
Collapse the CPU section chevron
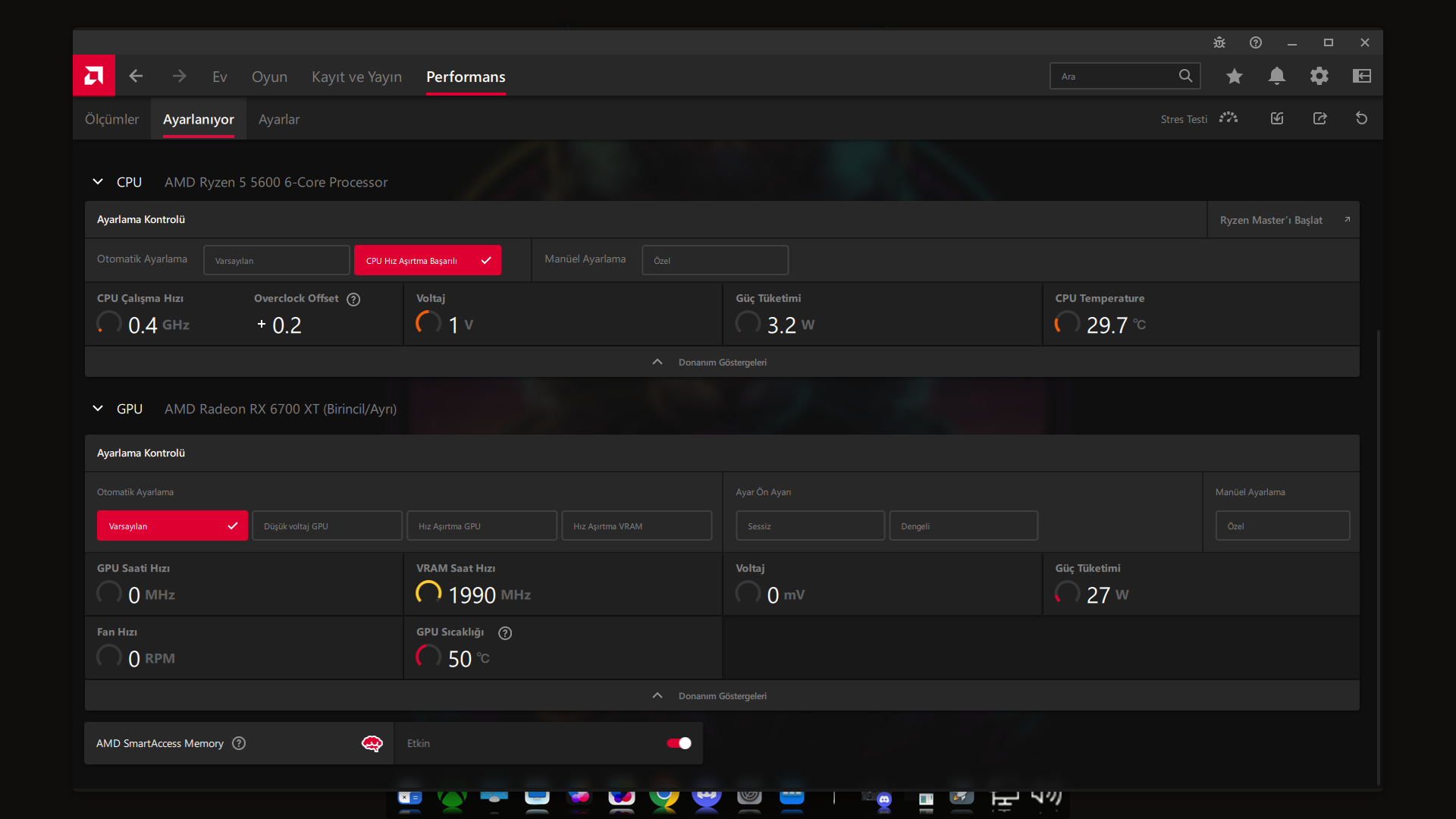(98, 182)
